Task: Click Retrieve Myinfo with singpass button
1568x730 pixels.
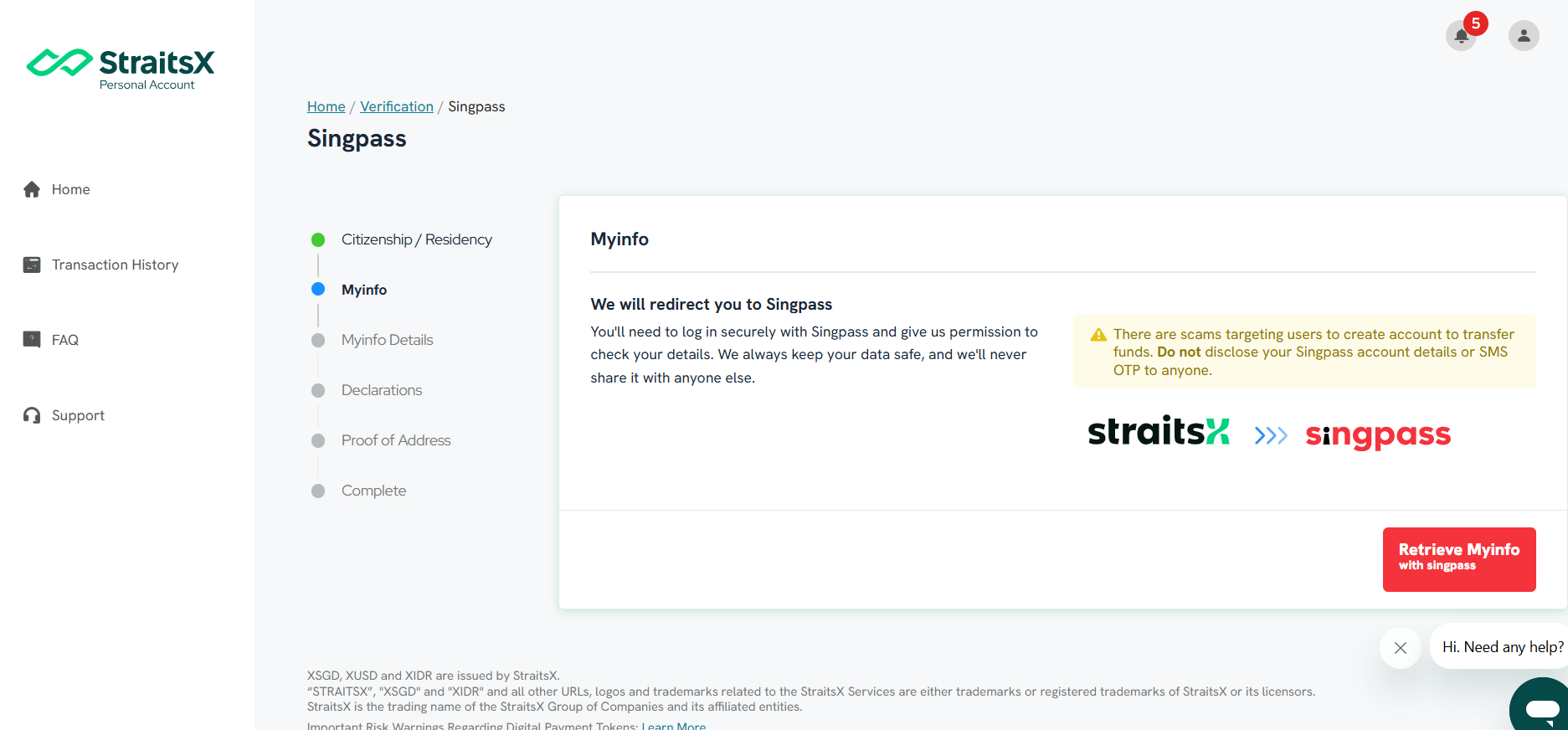Action: pos(1459,559)
